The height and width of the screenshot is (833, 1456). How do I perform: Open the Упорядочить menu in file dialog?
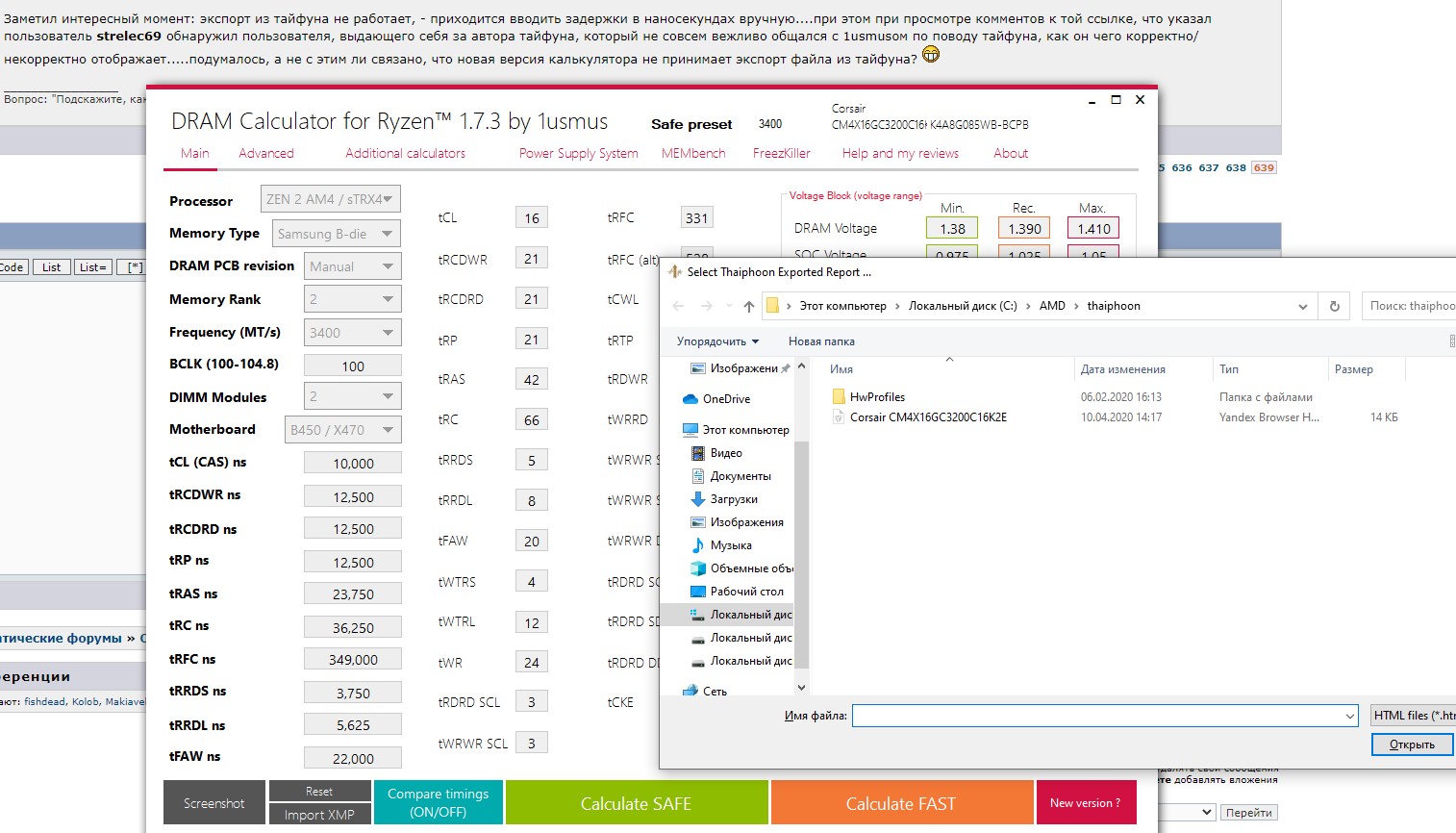click(x=717, y=341)
